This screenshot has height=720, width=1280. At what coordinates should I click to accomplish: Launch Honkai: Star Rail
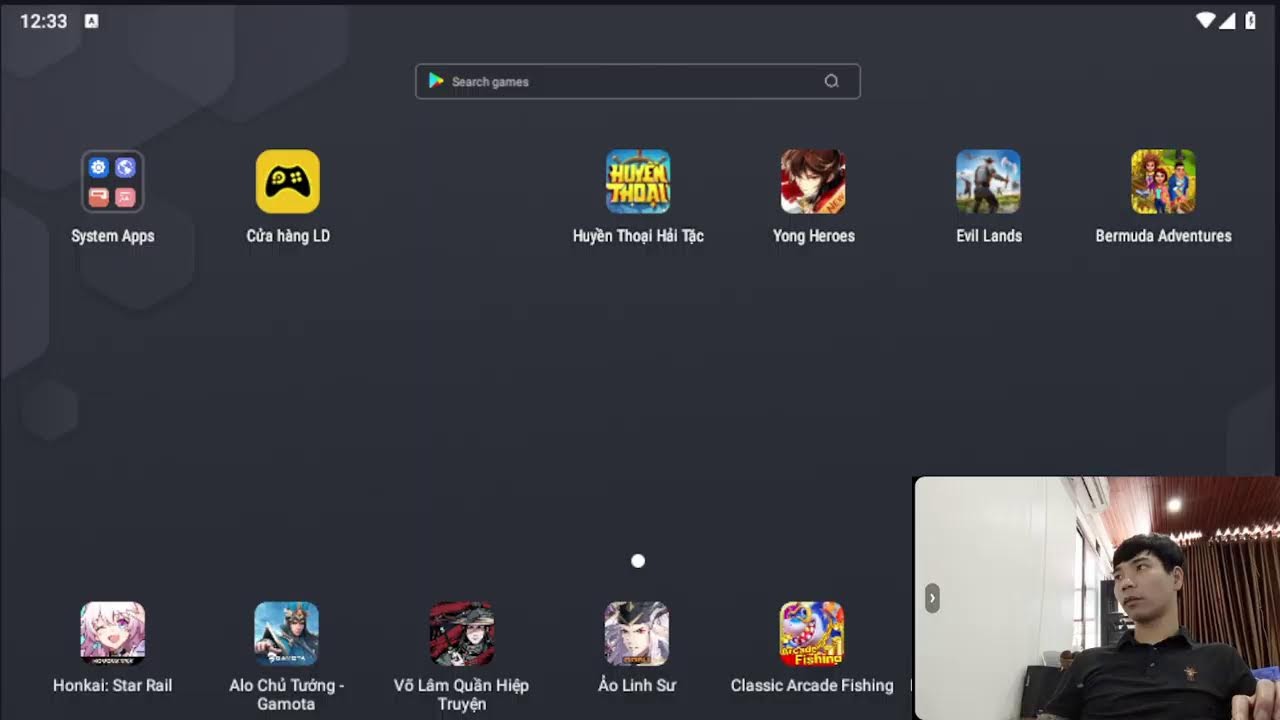coord(112,634)
